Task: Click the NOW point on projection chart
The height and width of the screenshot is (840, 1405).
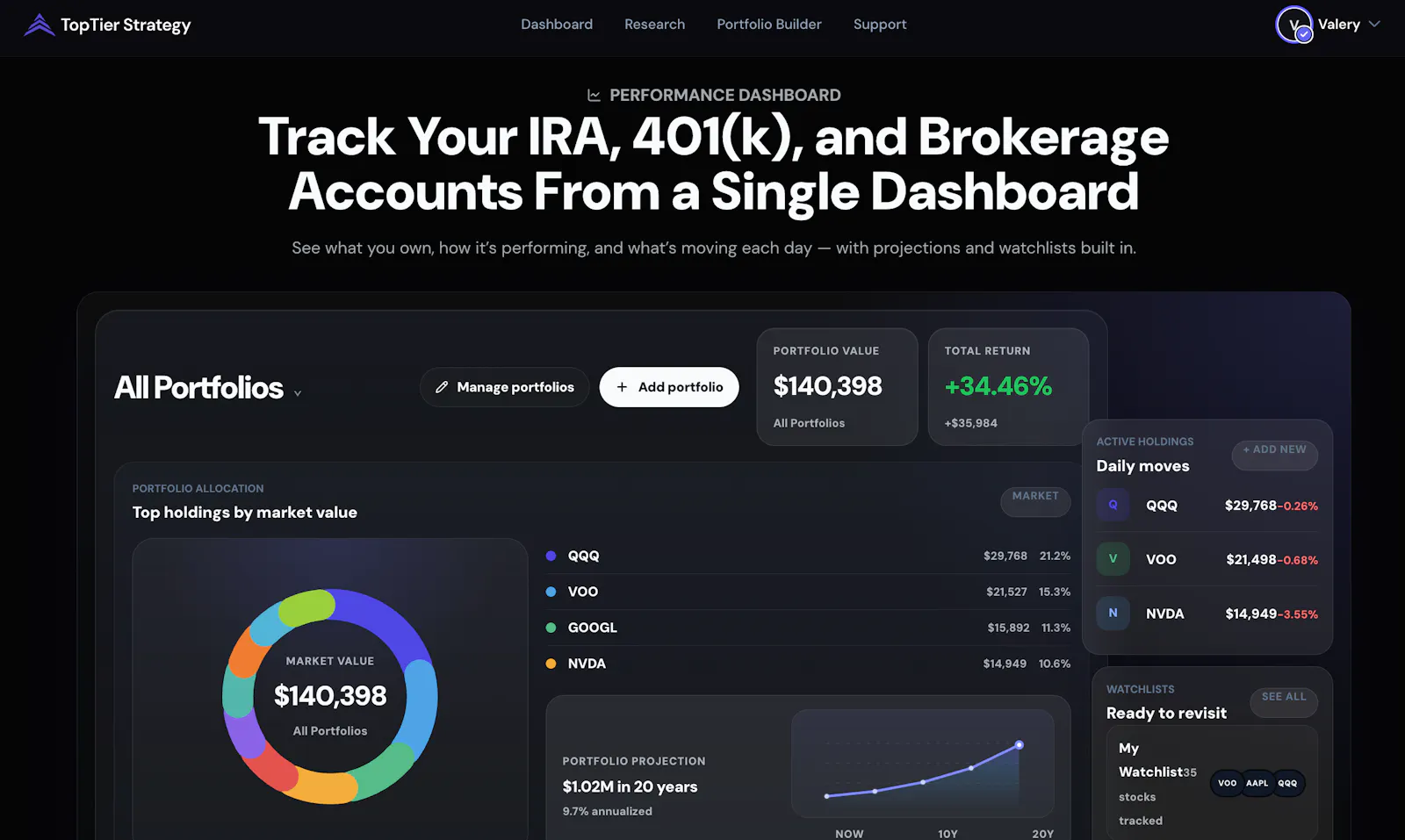Action: click(x=826, y=796)
